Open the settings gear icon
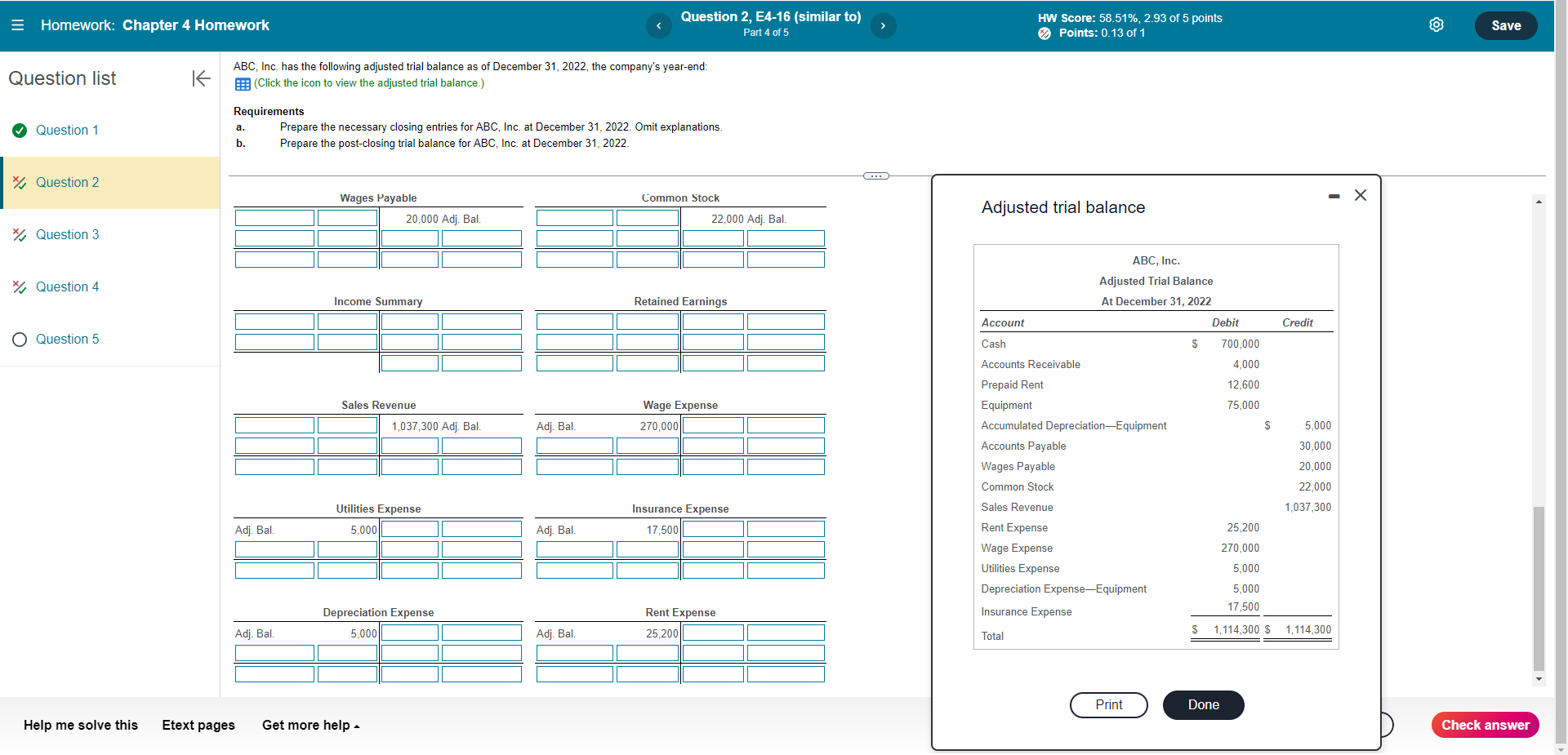 pos(1437,25)
